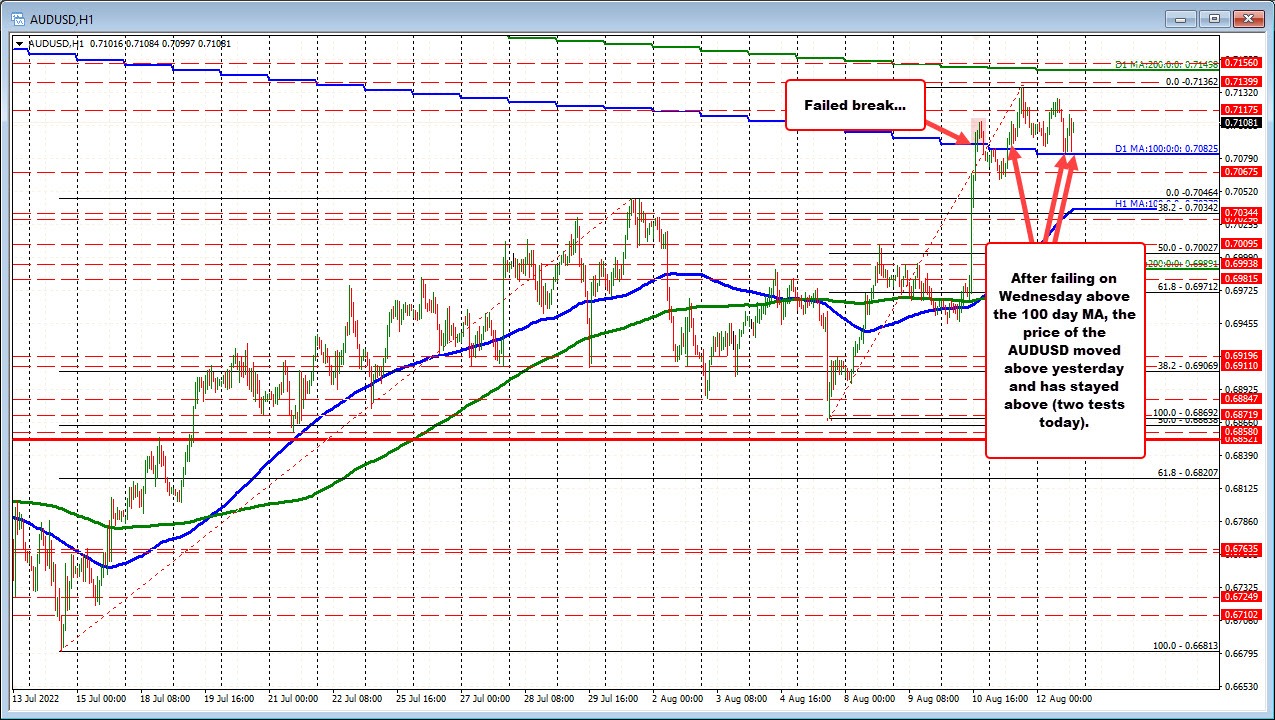Select the D1 MA:200 label at 0.71438
Image resolution: width=1275 pixels, height=720 pixels.
(x=1166, y=64)
